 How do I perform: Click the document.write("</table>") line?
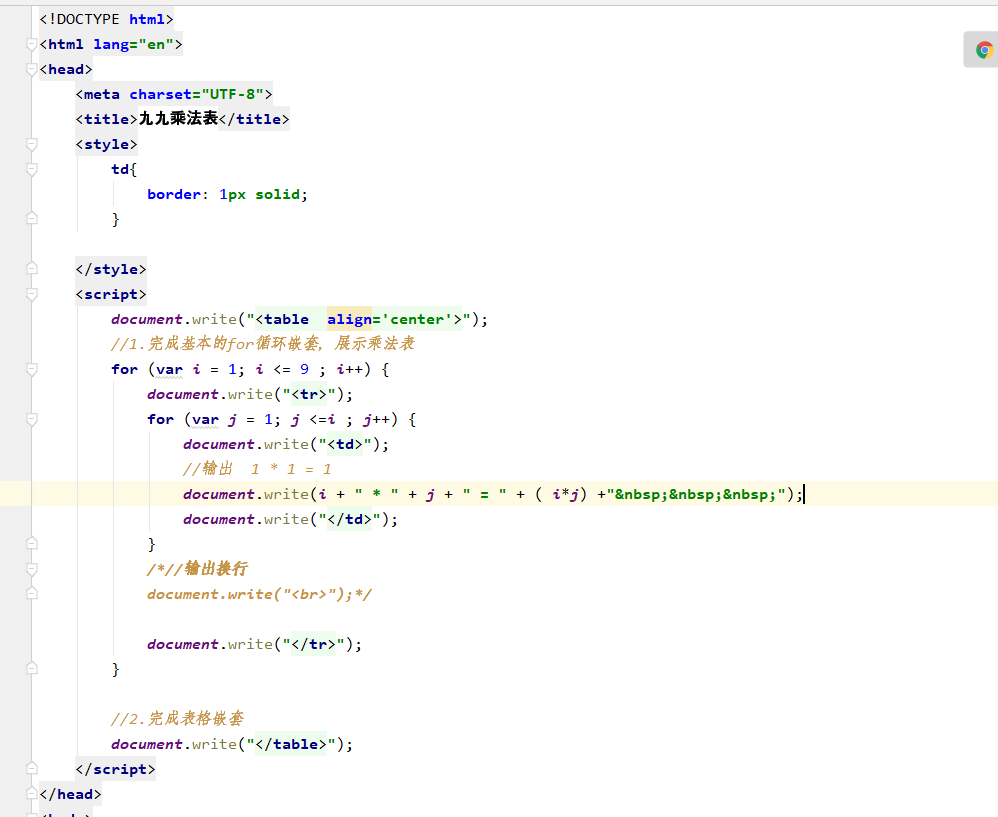(232, 744)
